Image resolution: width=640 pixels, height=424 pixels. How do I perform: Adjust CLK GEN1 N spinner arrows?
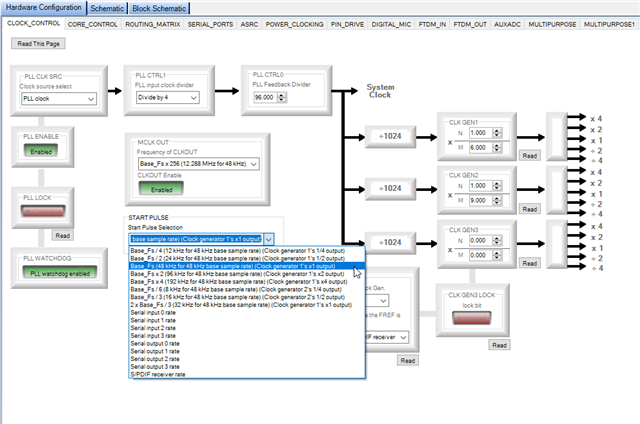pos(497,133)
